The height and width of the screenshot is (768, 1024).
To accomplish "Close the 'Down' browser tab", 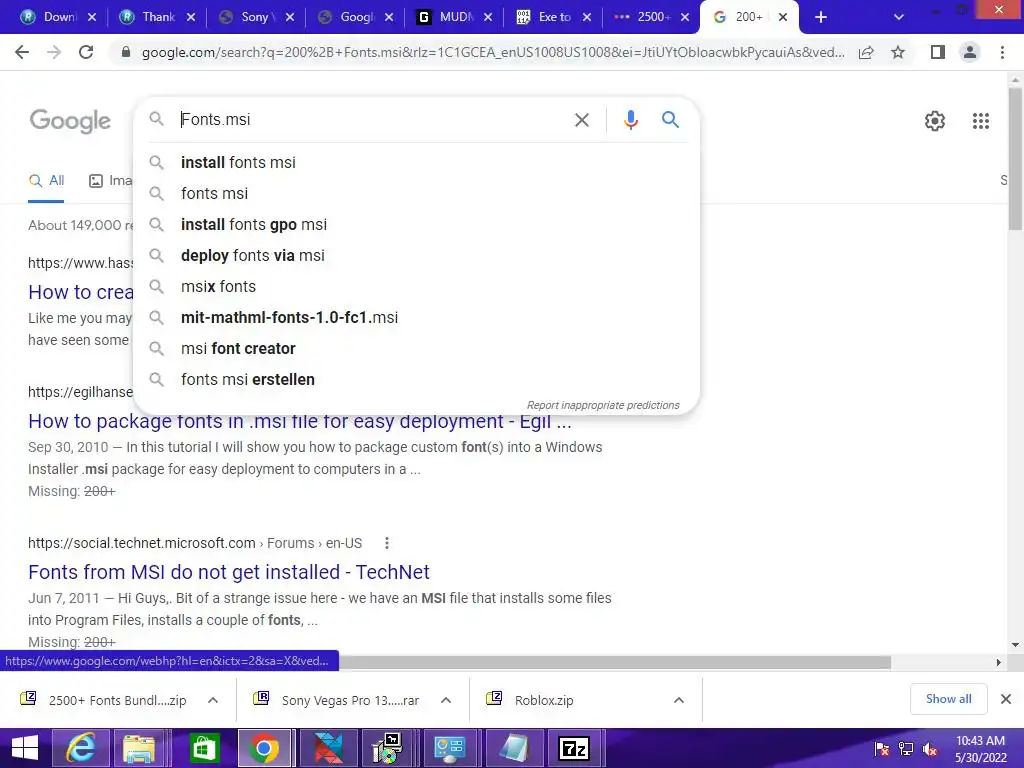I will coord(92,18).
